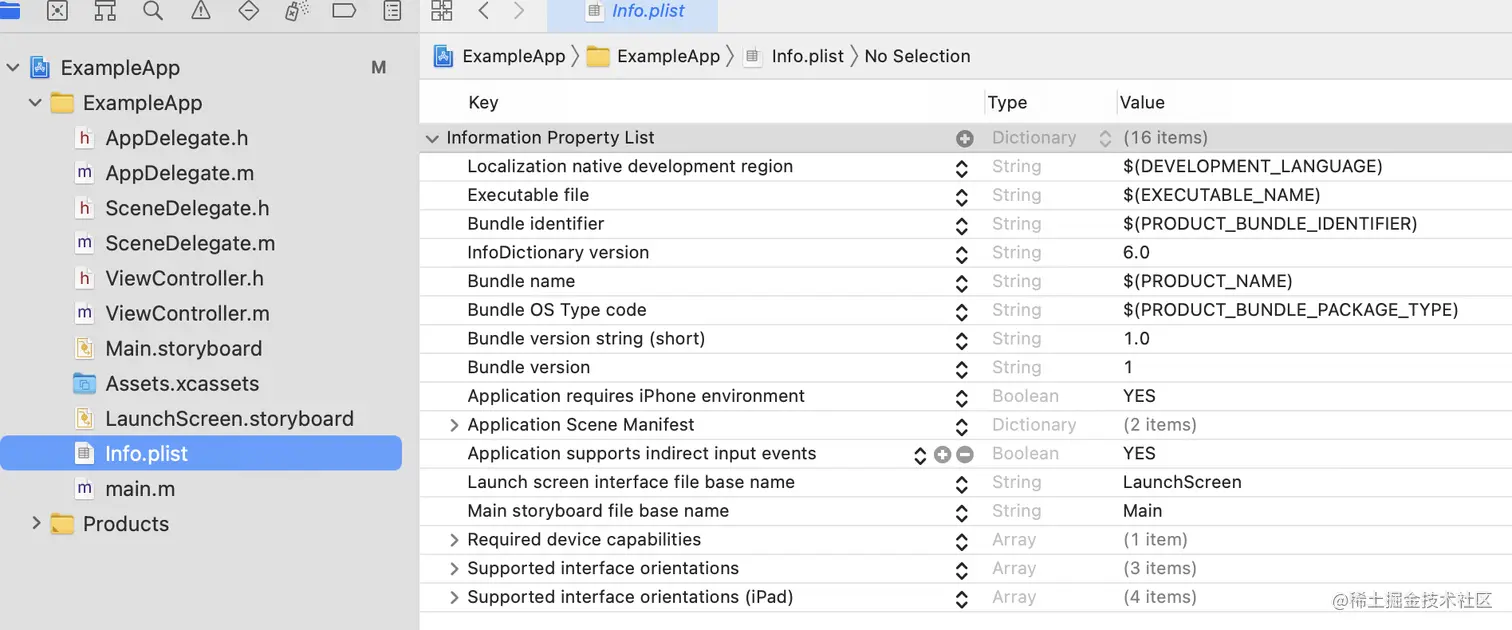Open the Source Control navigator
The width and height of the screenshot is (1512, 630).
coord(57,10)
